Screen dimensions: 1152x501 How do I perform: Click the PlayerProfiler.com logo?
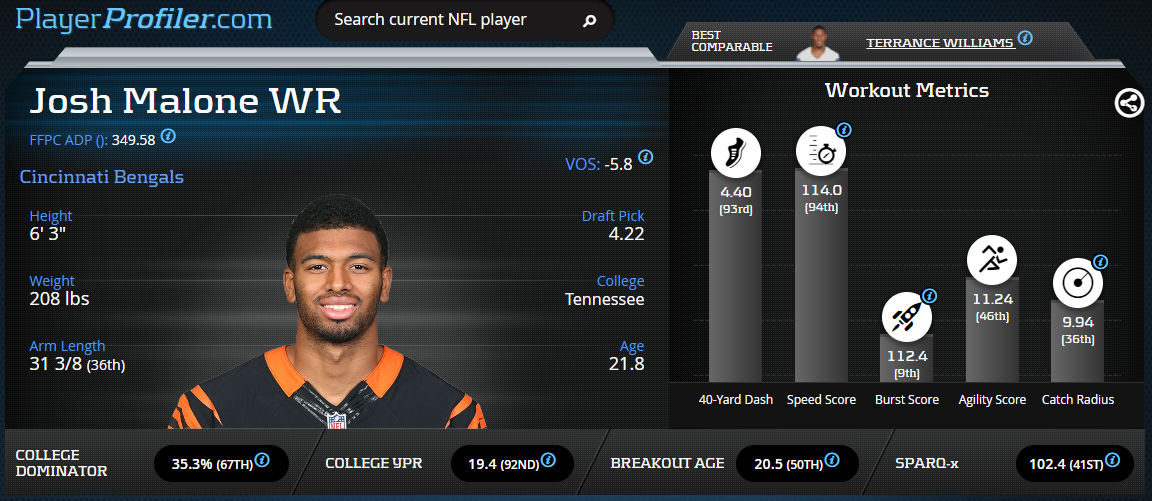click(143, 19)
